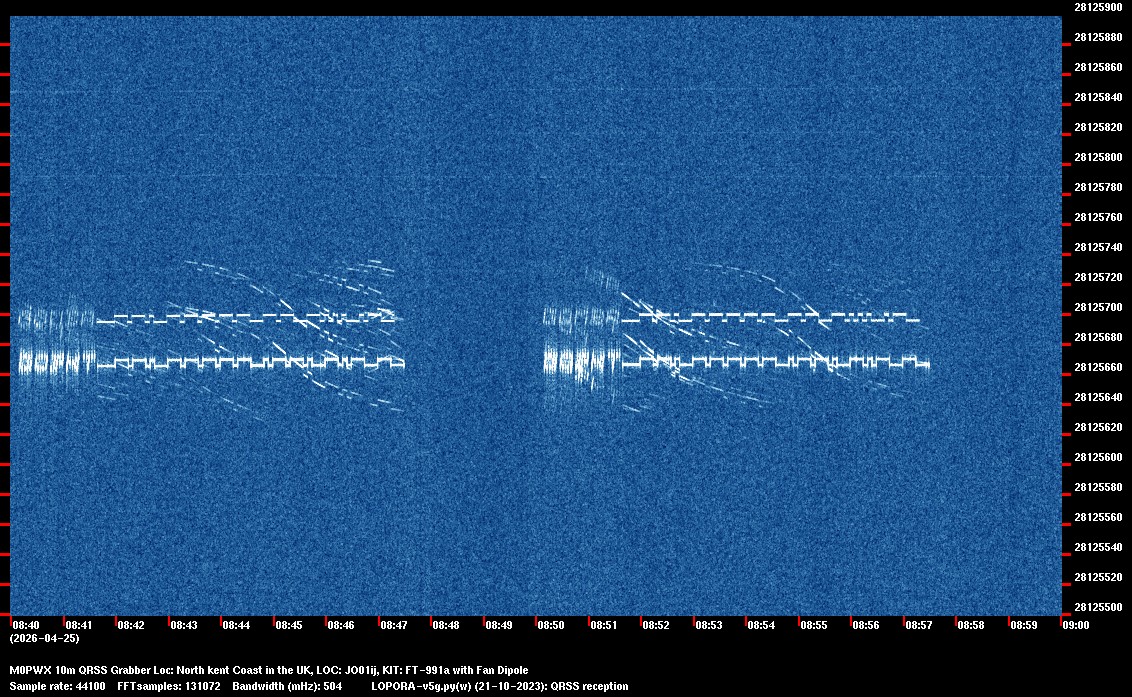Click the 08:45 time marker
This screenshot has height=697, width=1132.
(x=289, y=625)
